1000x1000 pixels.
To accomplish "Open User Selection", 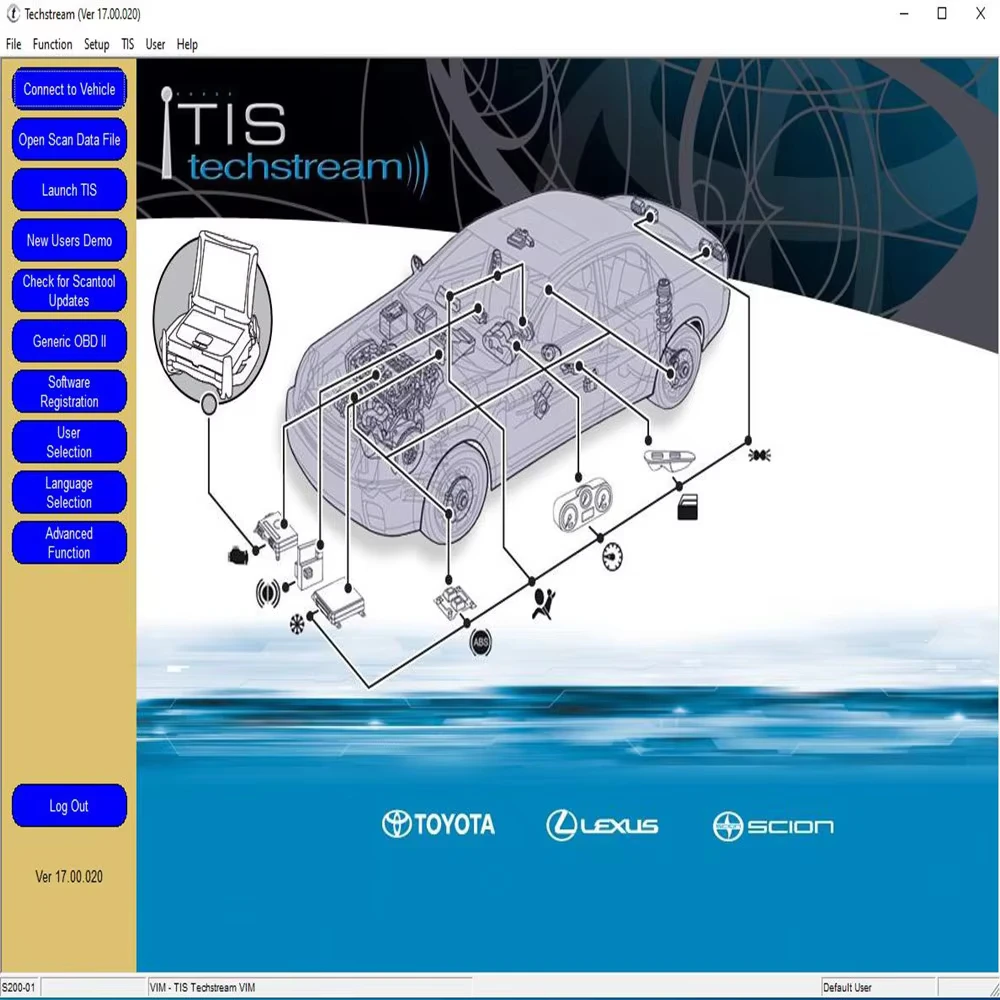I will tap(69, 441).
